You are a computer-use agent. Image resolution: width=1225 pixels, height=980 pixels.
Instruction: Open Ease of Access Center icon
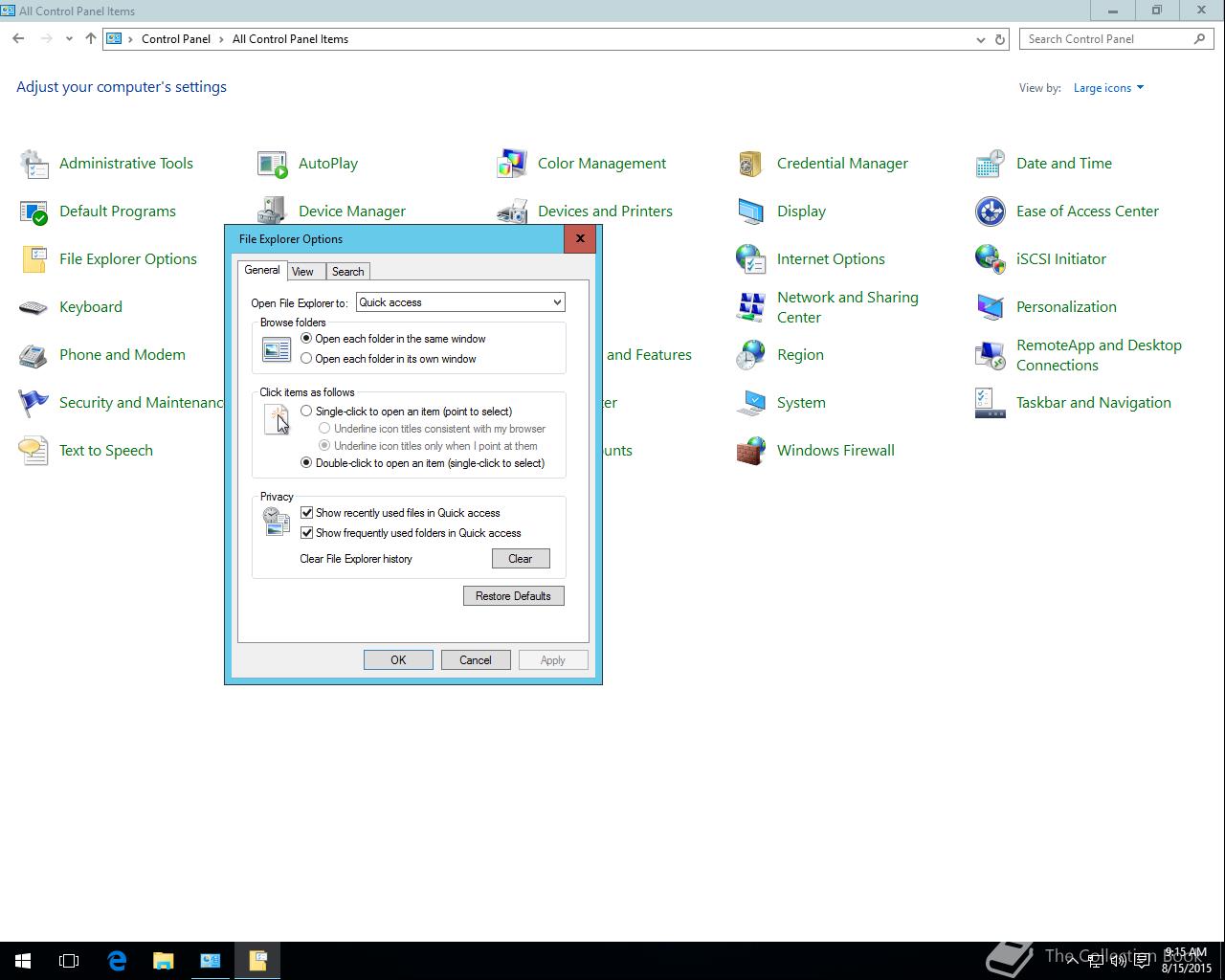point(991,212)
